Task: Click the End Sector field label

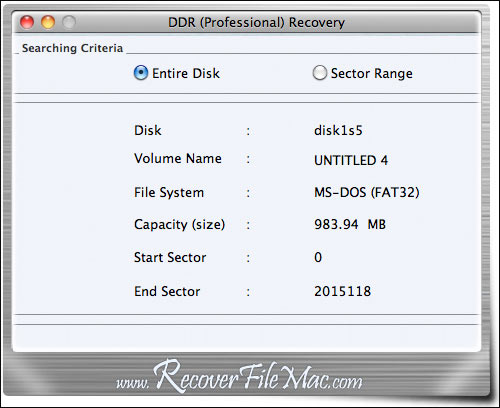Action: click(x=167, y=291)
